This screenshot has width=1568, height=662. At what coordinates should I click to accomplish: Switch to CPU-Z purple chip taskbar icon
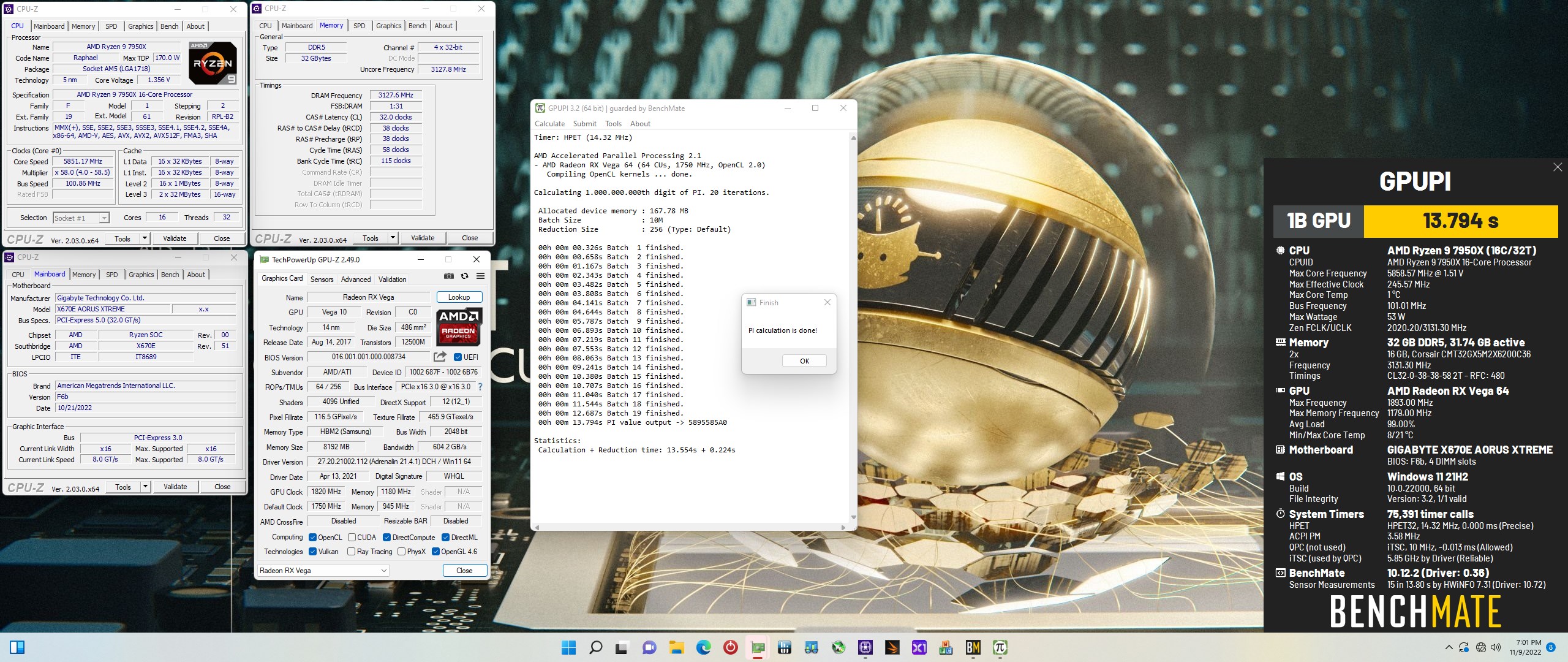click(x=865, y=647)
